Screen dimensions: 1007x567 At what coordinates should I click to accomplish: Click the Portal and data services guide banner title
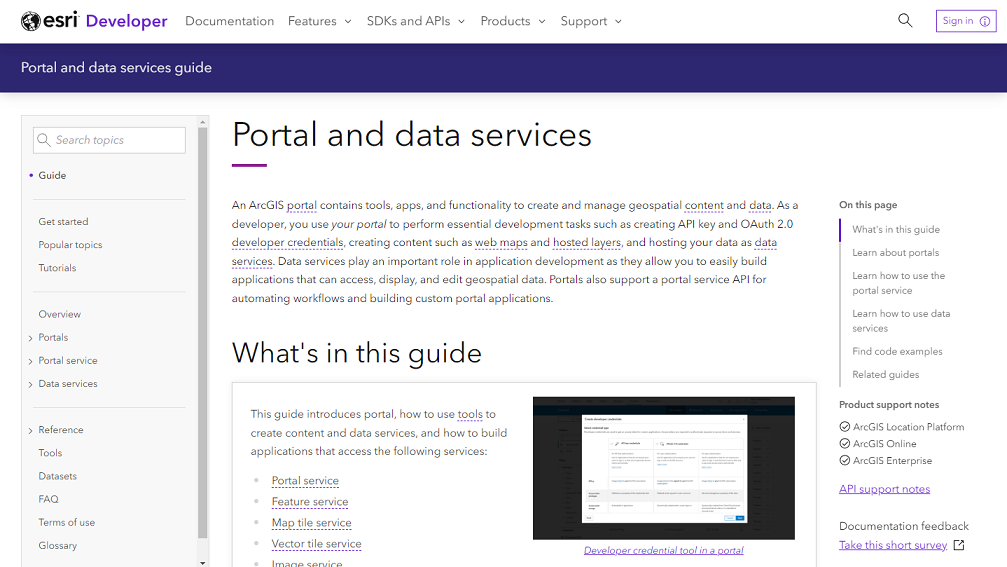click(116, 67)
